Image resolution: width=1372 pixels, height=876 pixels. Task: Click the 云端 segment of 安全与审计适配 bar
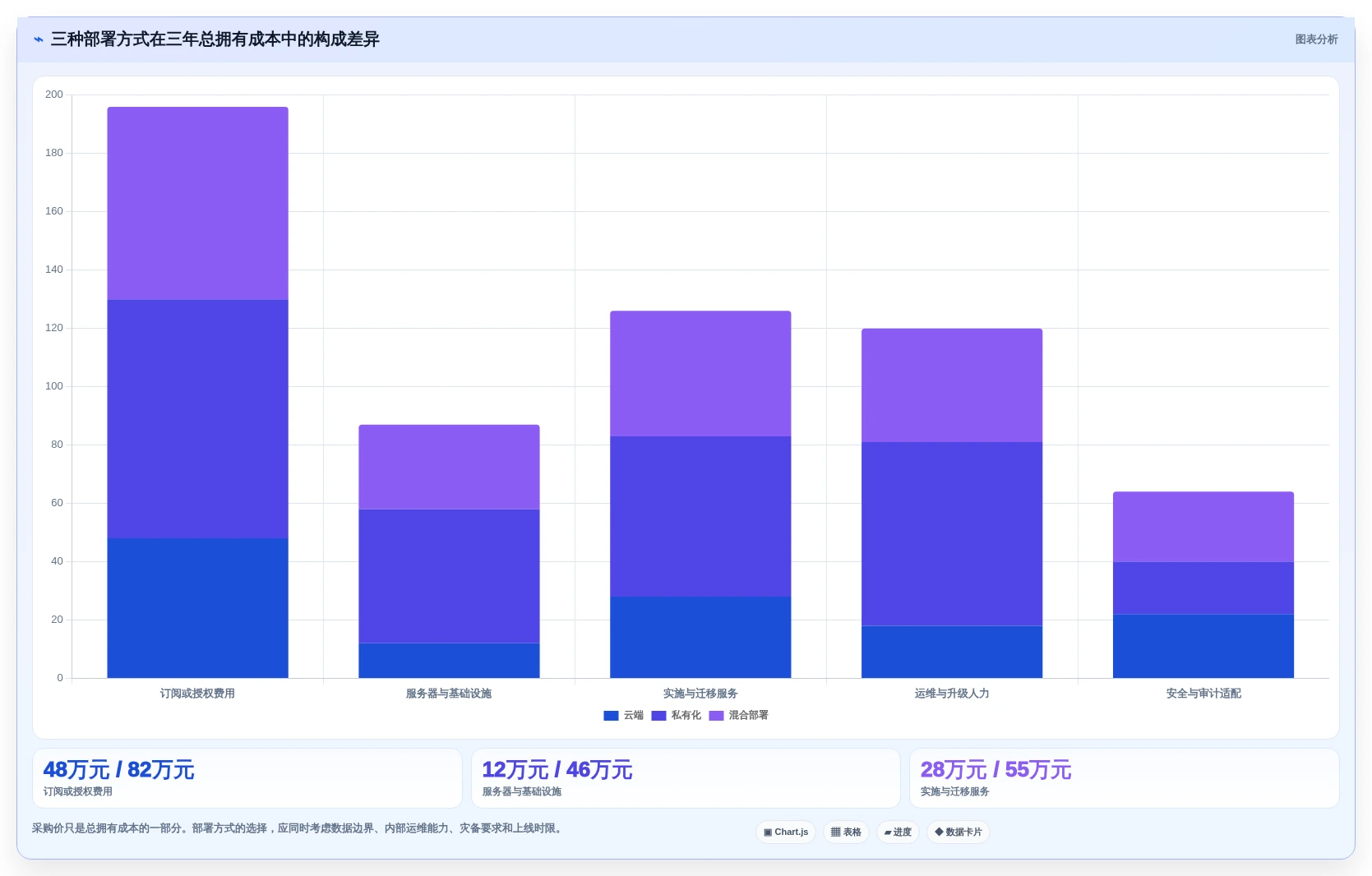(x=1203, y=646)
